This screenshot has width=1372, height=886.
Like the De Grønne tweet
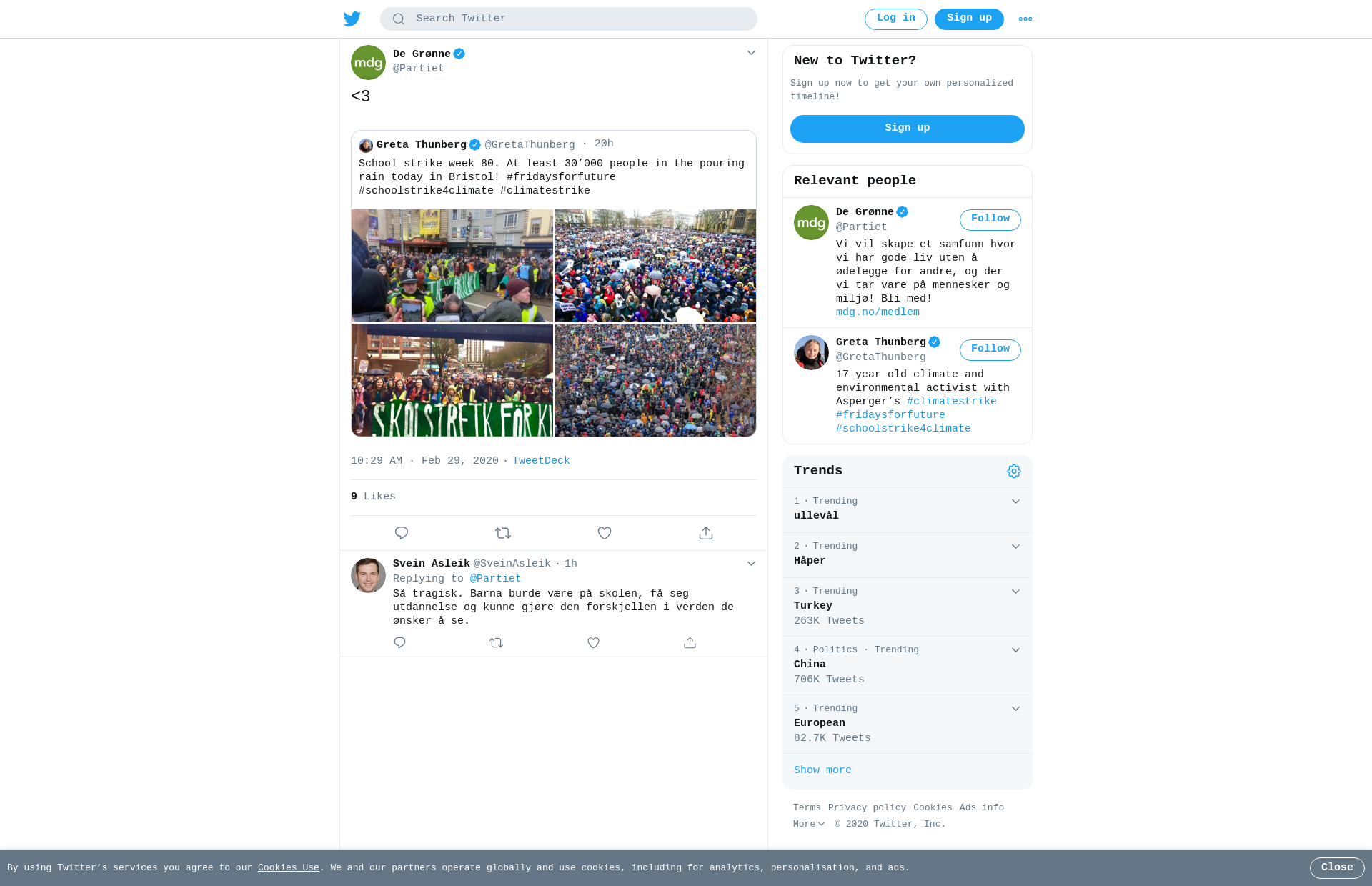point(605,533)
